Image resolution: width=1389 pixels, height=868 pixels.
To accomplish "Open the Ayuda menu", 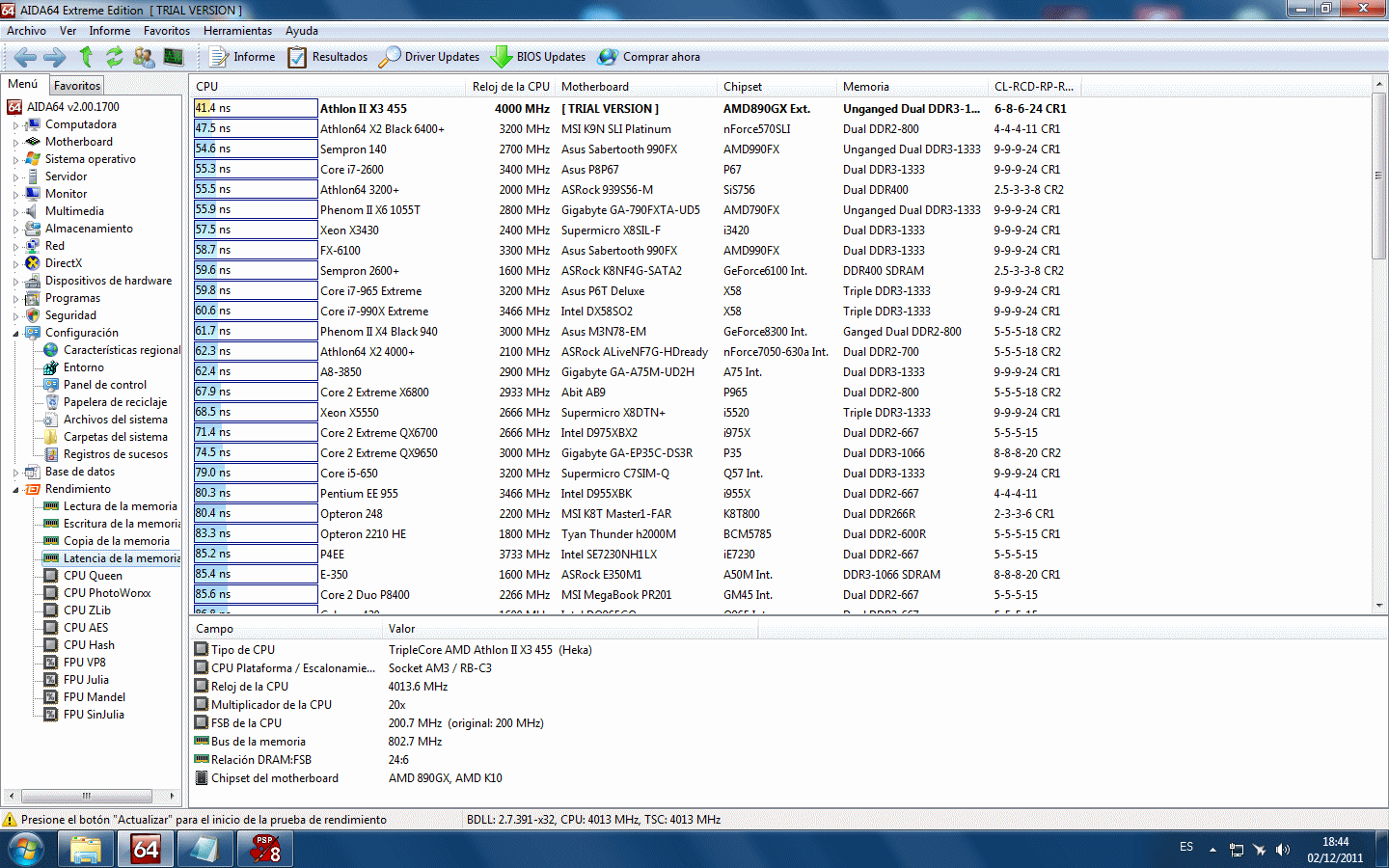I will pos(301,31).
